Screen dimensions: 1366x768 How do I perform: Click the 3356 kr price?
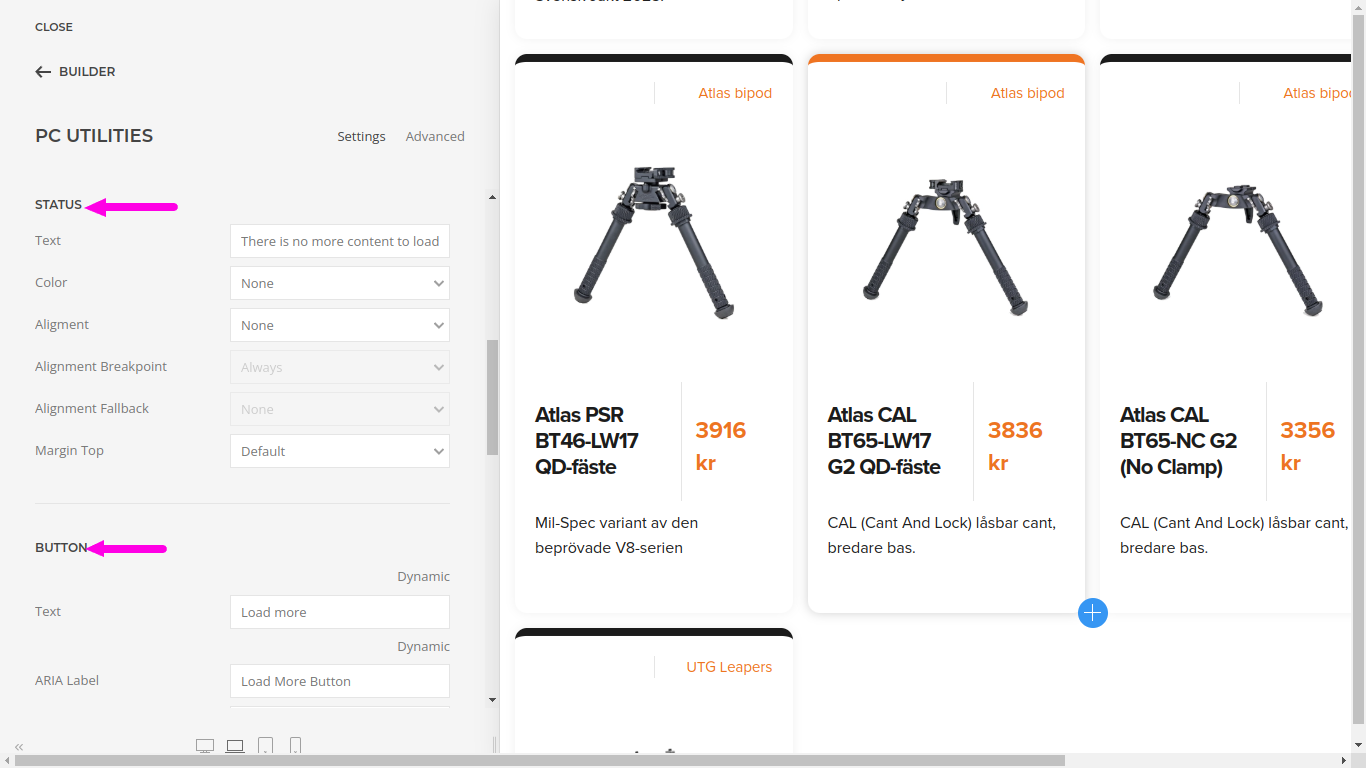click(1307, 446)
